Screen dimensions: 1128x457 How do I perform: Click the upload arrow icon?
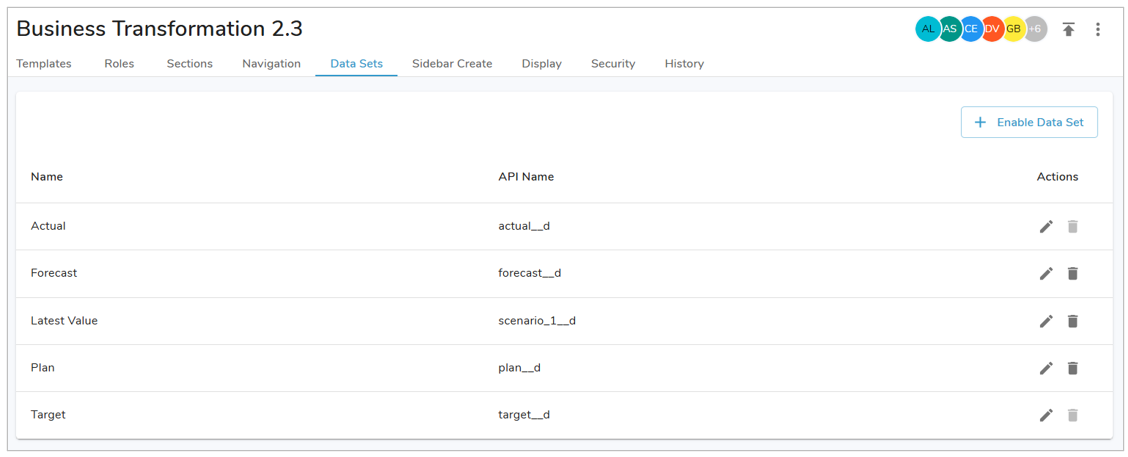pos(1068,30)
